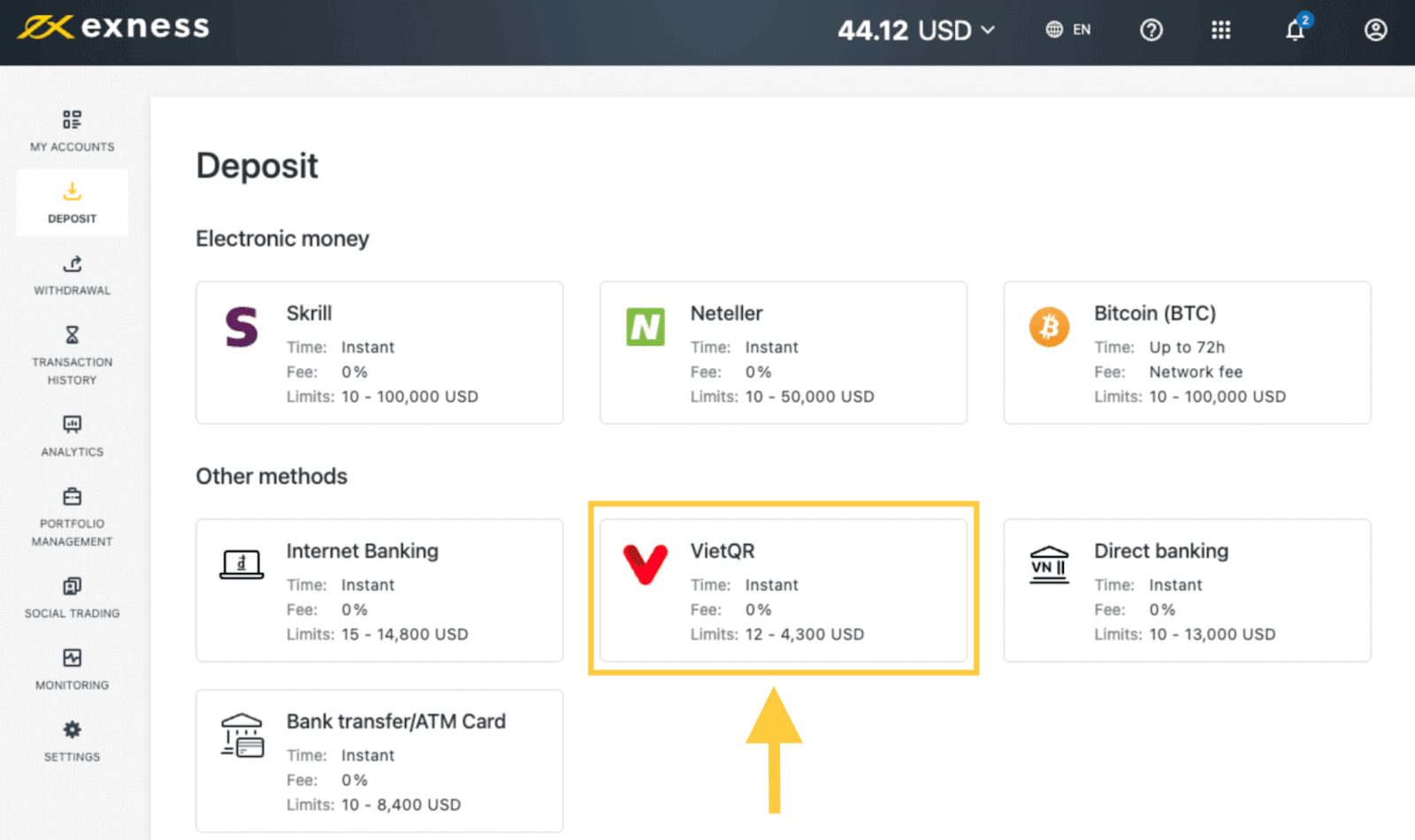Choose Direct banking deposit method title
The image size is (1415, 840).
click(1161, 551)
